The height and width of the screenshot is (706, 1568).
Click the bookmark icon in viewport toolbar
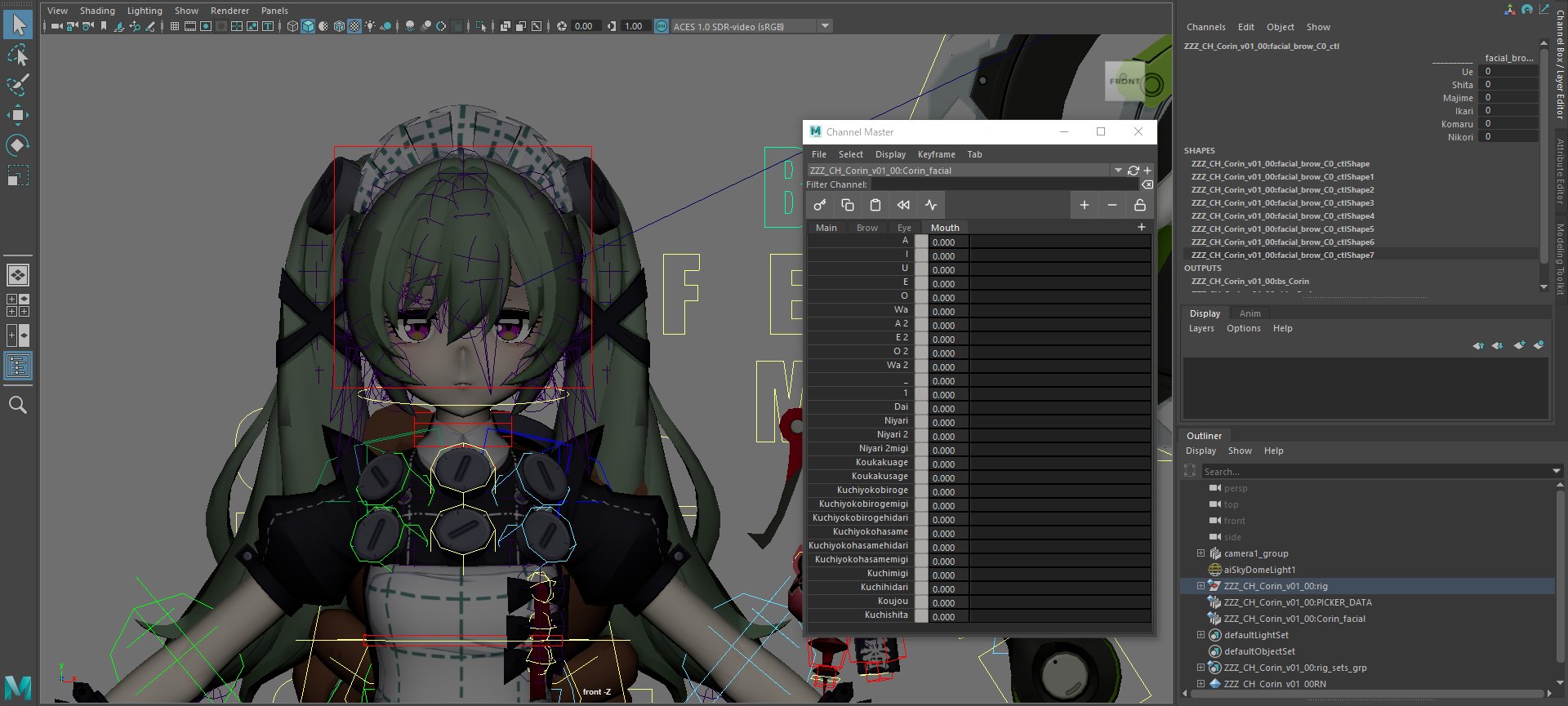click(x=104, y=26)
